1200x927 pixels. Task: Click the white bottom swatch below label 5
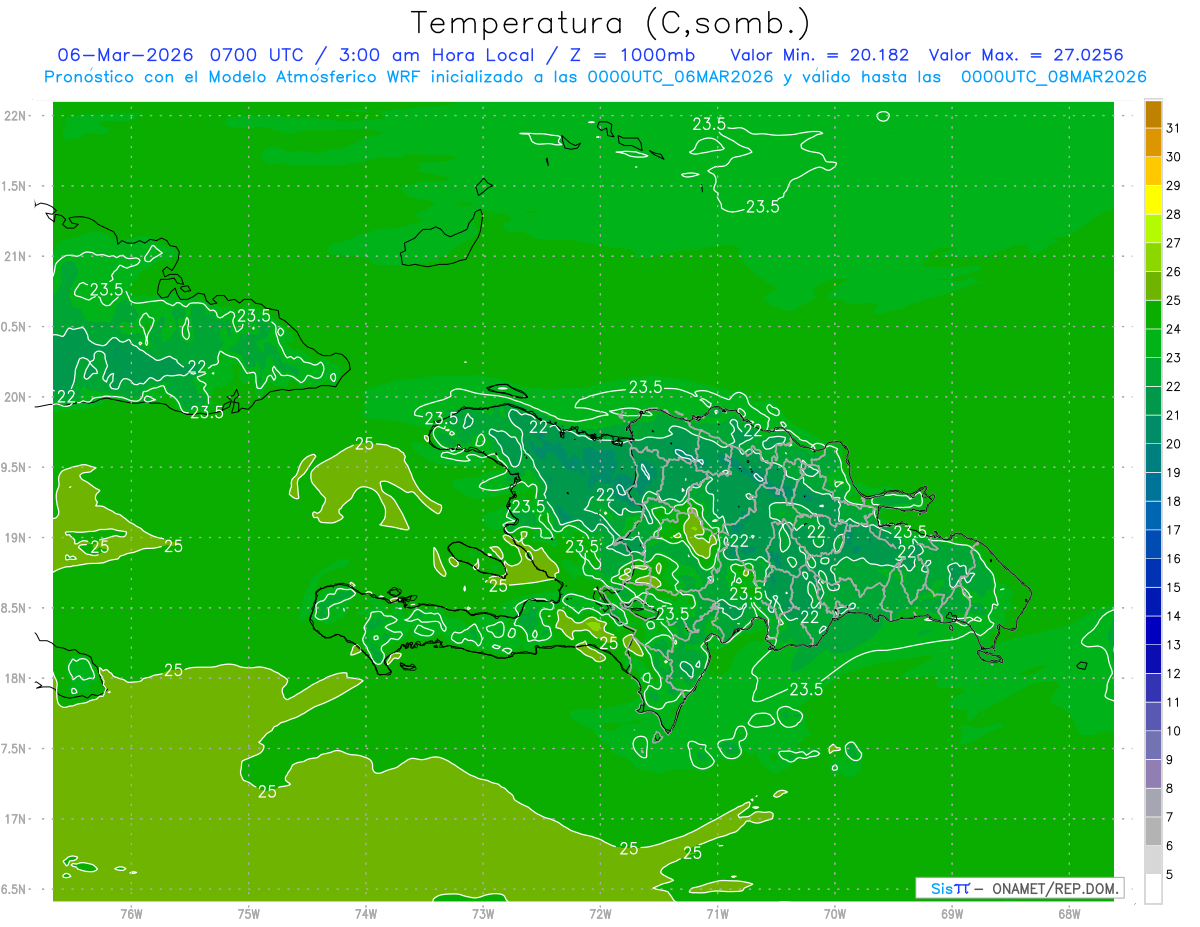[x=1153, y=888]
